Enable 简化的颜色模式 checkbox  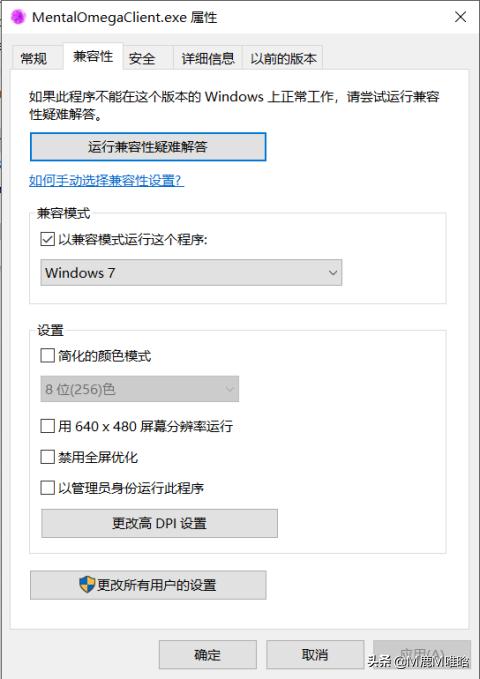click(x=47, y=356)
